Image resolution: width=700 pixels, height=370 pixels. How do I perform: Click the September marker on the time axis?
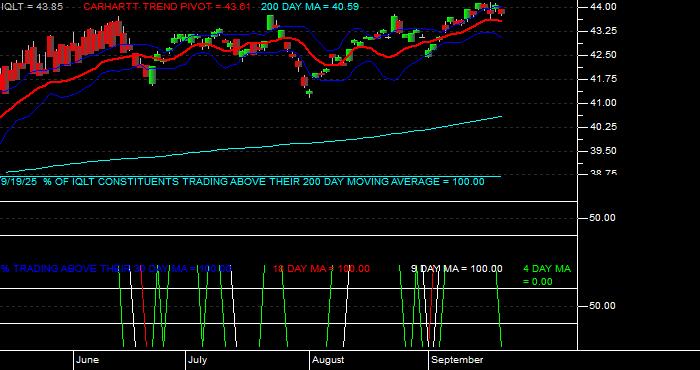[x=458, y=360]
